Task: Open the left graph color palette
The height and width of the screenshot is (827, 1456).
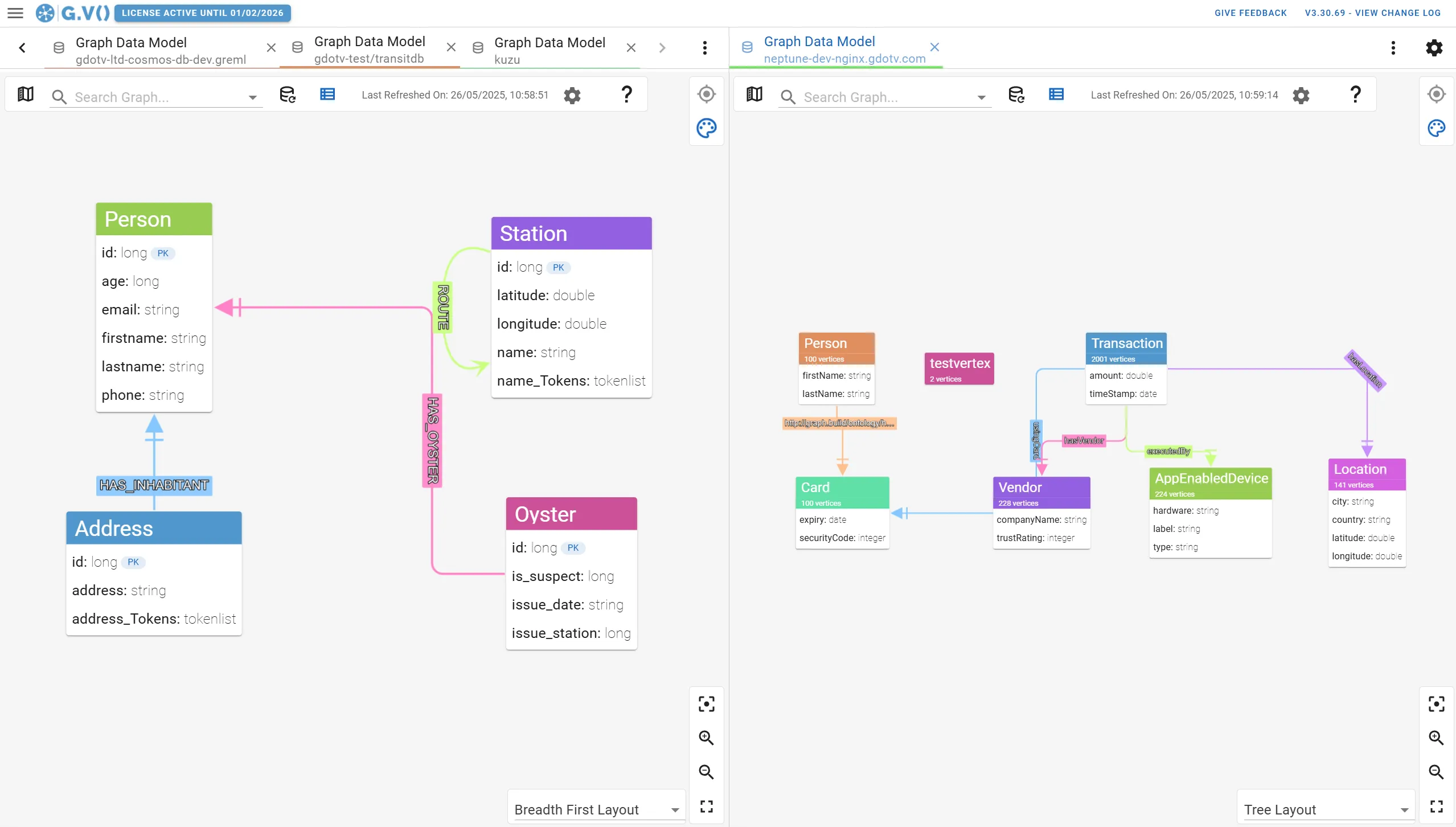Action: 707,128
